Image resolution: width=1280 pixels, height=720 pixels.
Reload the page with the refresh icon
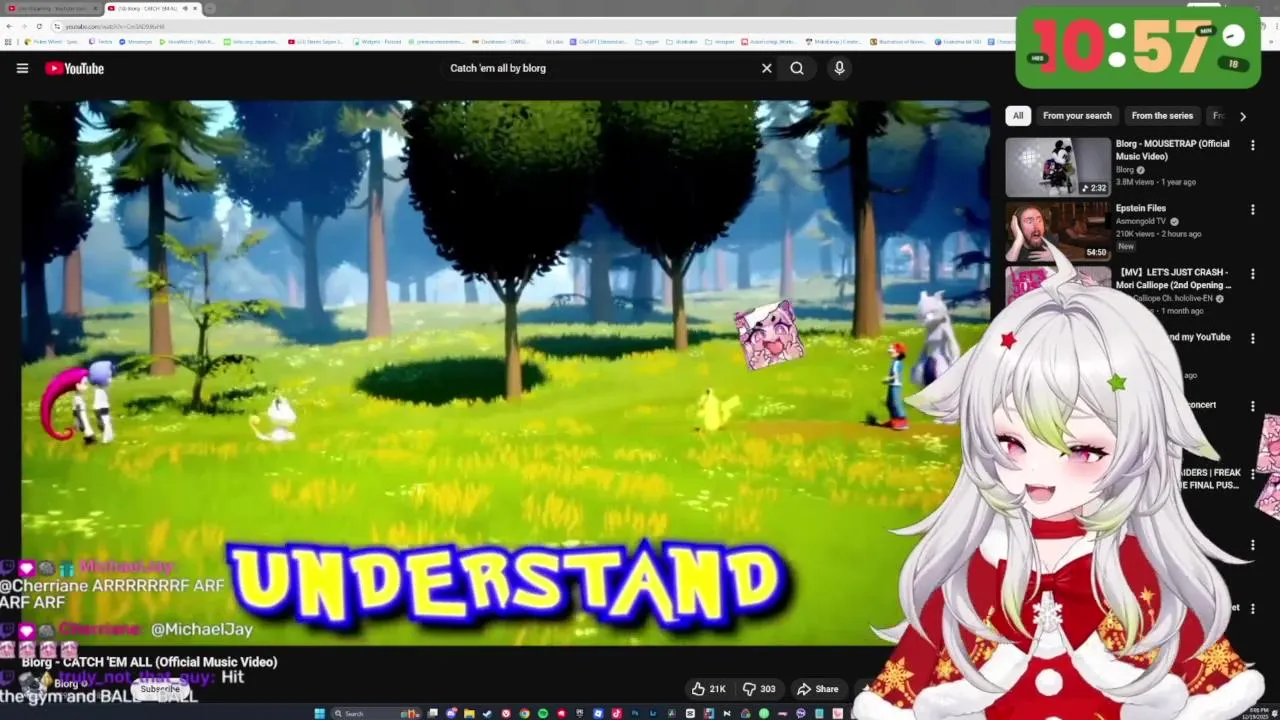(x=39, y=26)
